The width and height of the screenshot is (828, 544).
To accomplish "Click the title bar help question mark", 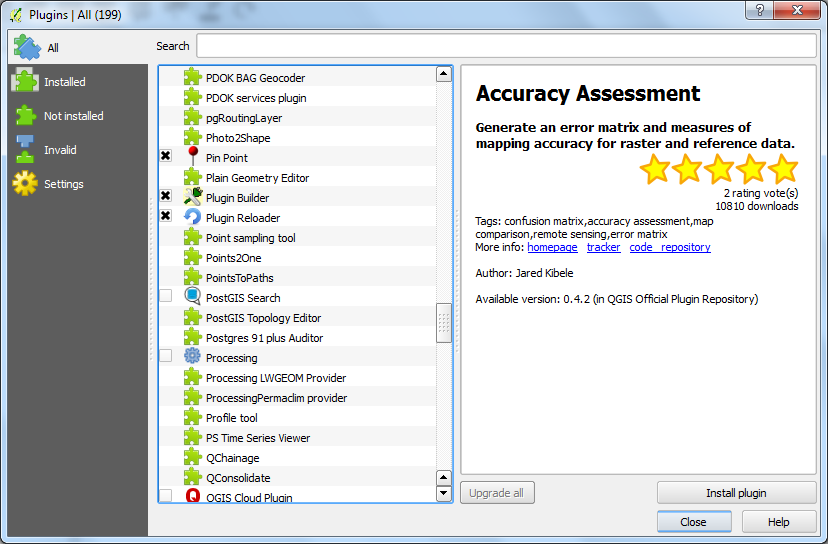I will 759,10.
